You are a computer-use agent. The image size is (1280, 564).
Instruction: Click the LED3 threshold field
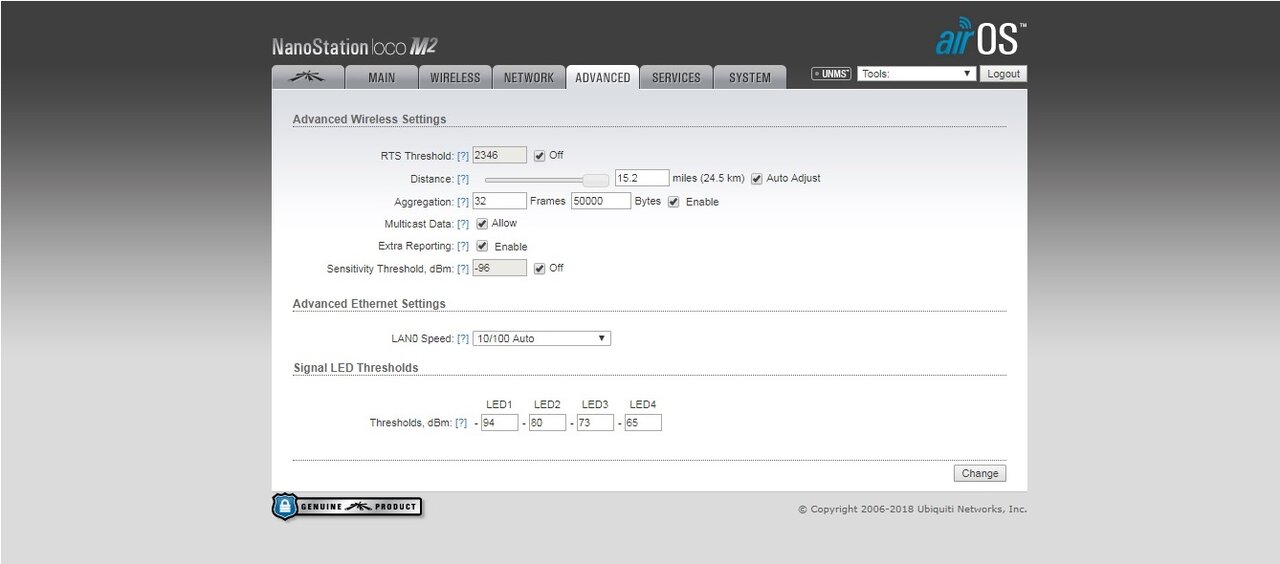pyautogui.click(x=595, y=423)
